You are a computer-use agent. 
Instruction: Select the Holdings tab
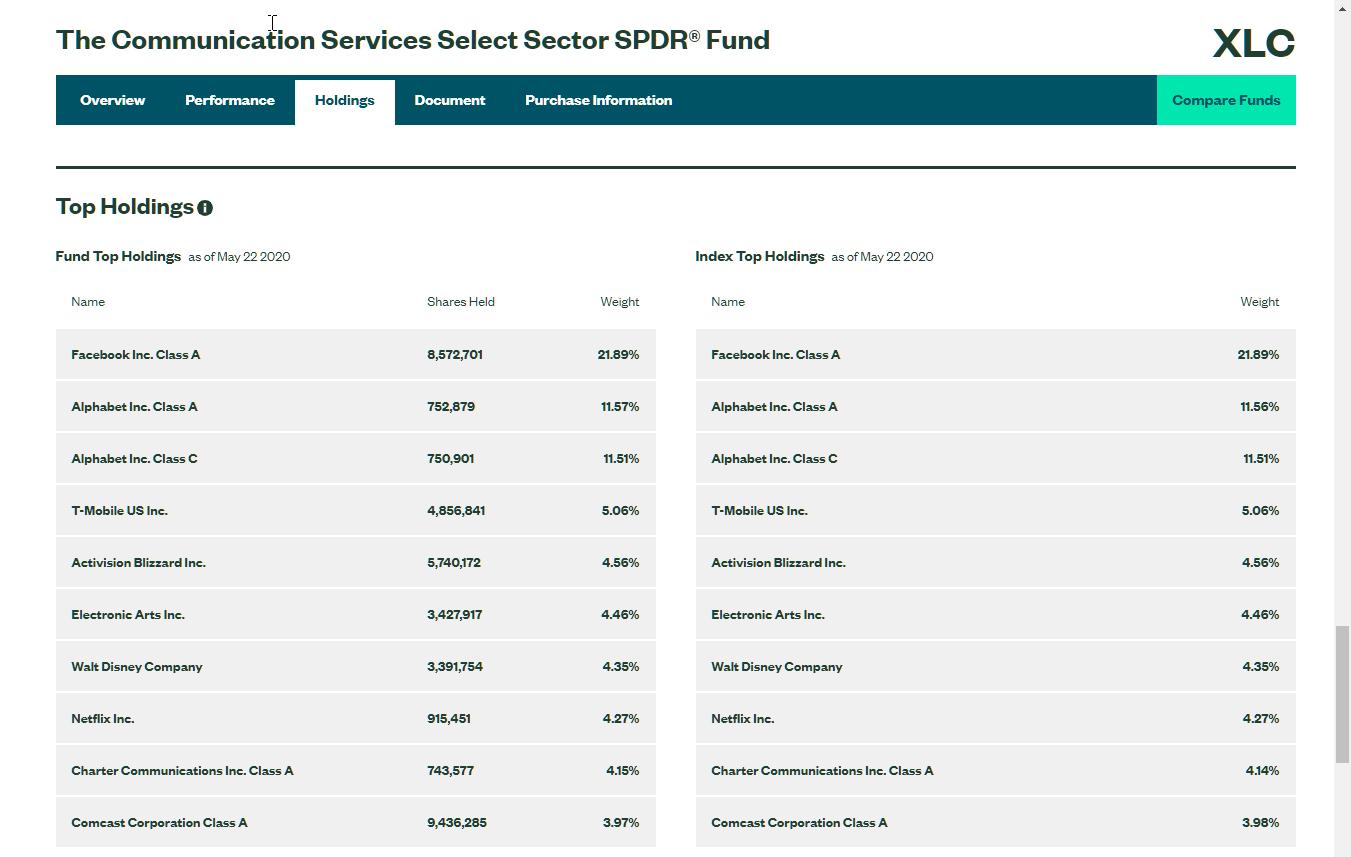coord(344,100)
